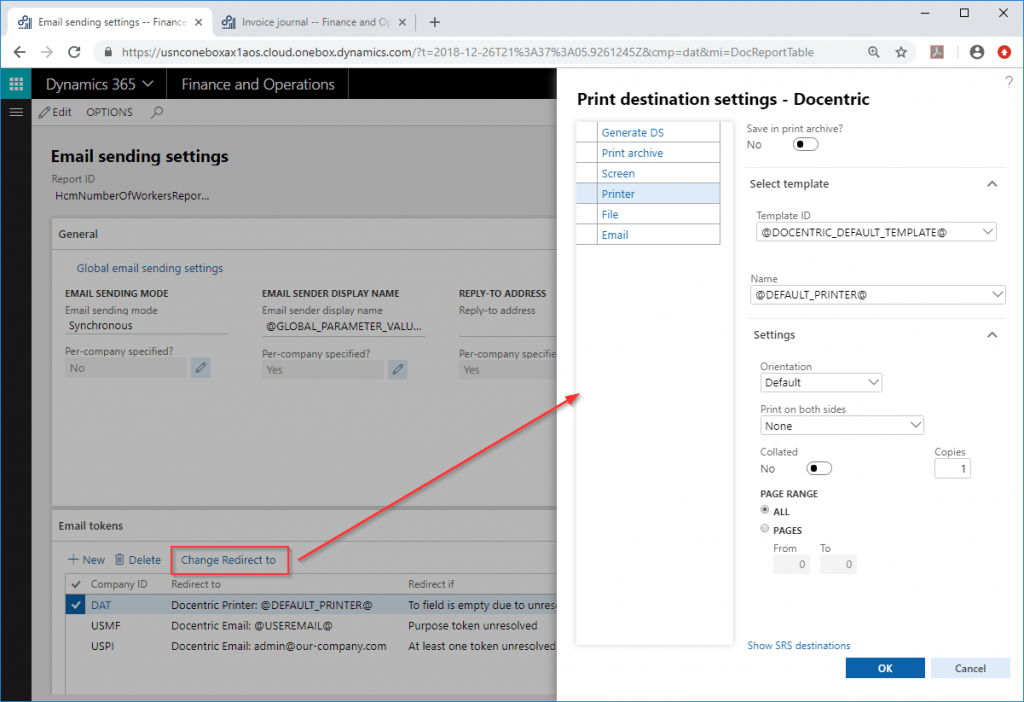Bookmark page with star icon
The image size is (1024, 702).
pos(901,52)
